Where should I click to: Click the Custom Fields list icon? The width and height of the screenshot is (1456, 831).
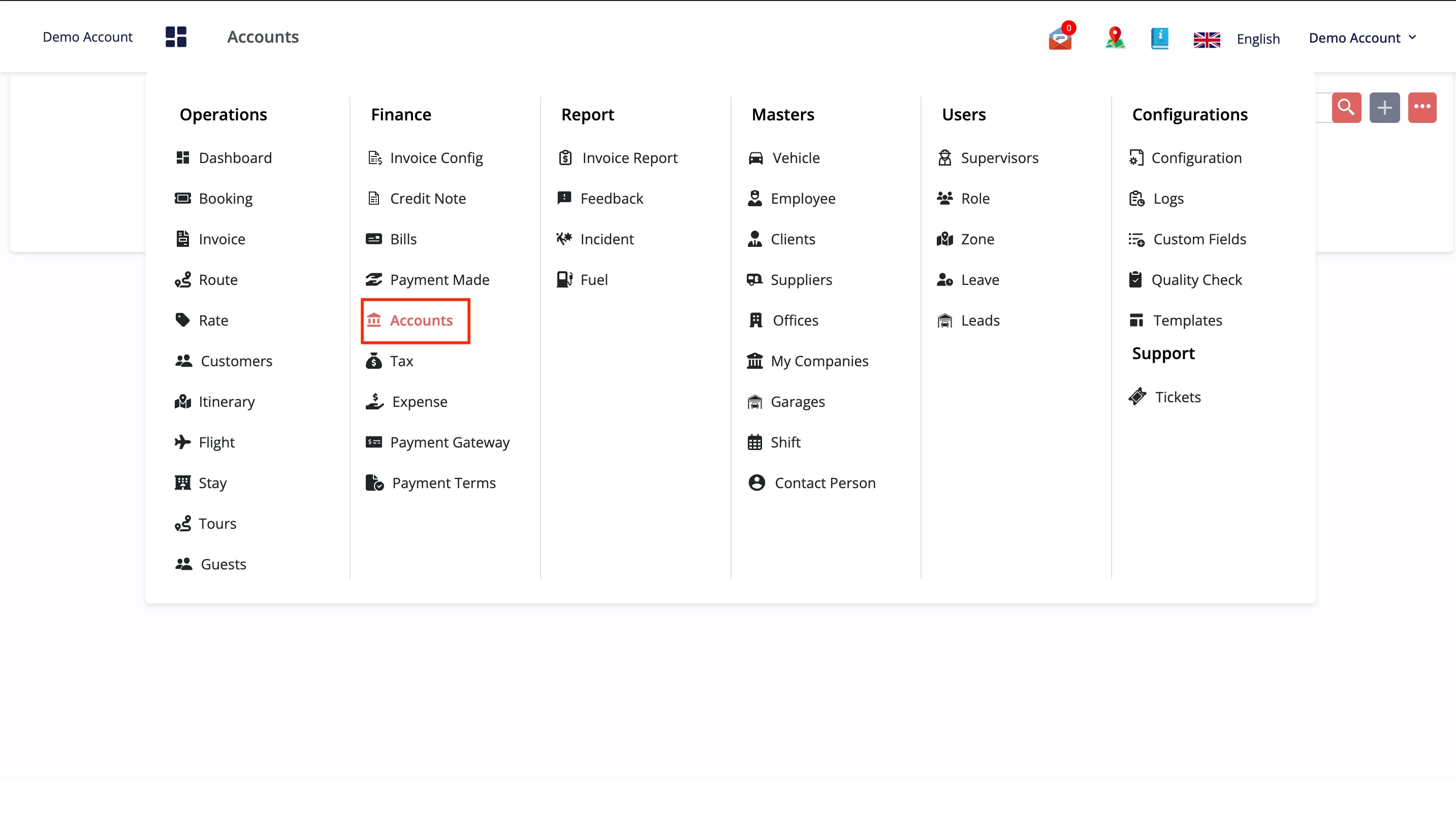1136,239
